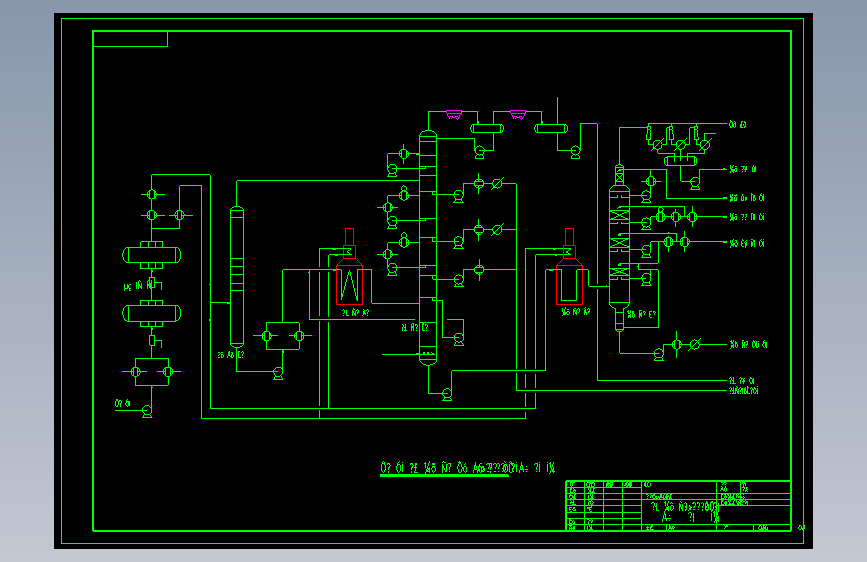Click the underlined drawing title text
The width and height of the screenshot is (867, 562).
(467, 468)
